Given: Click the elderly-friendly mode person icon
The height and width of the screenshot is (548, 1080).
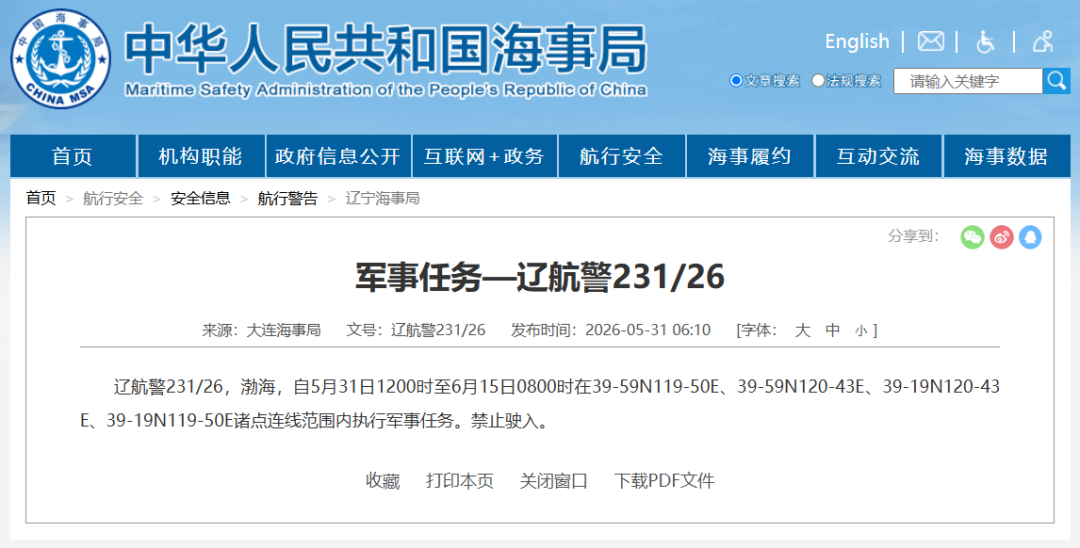Looking at the screenshot, I should pos(1043,41).
